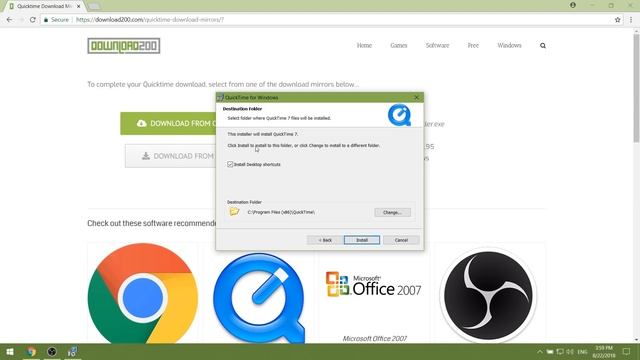Show hidden system tray icons

tap(540, 351)
